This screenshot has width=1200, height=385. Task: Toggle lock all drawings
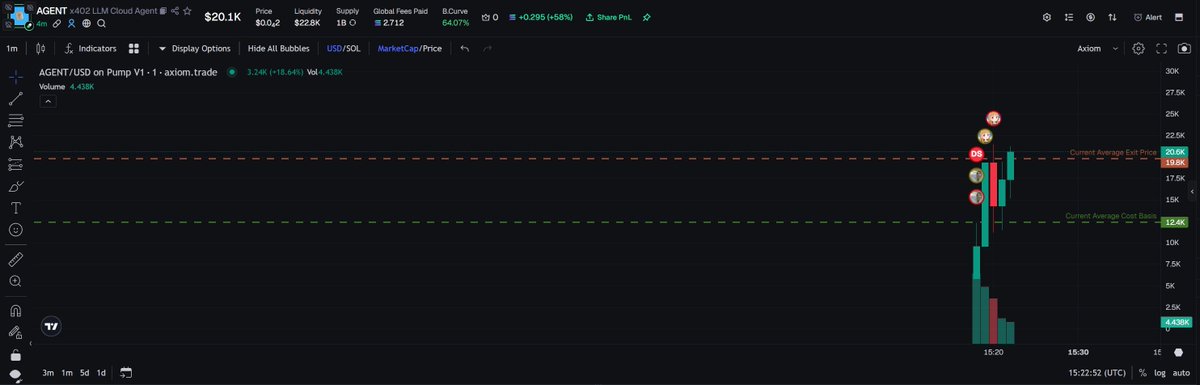[x=16, y=354]
